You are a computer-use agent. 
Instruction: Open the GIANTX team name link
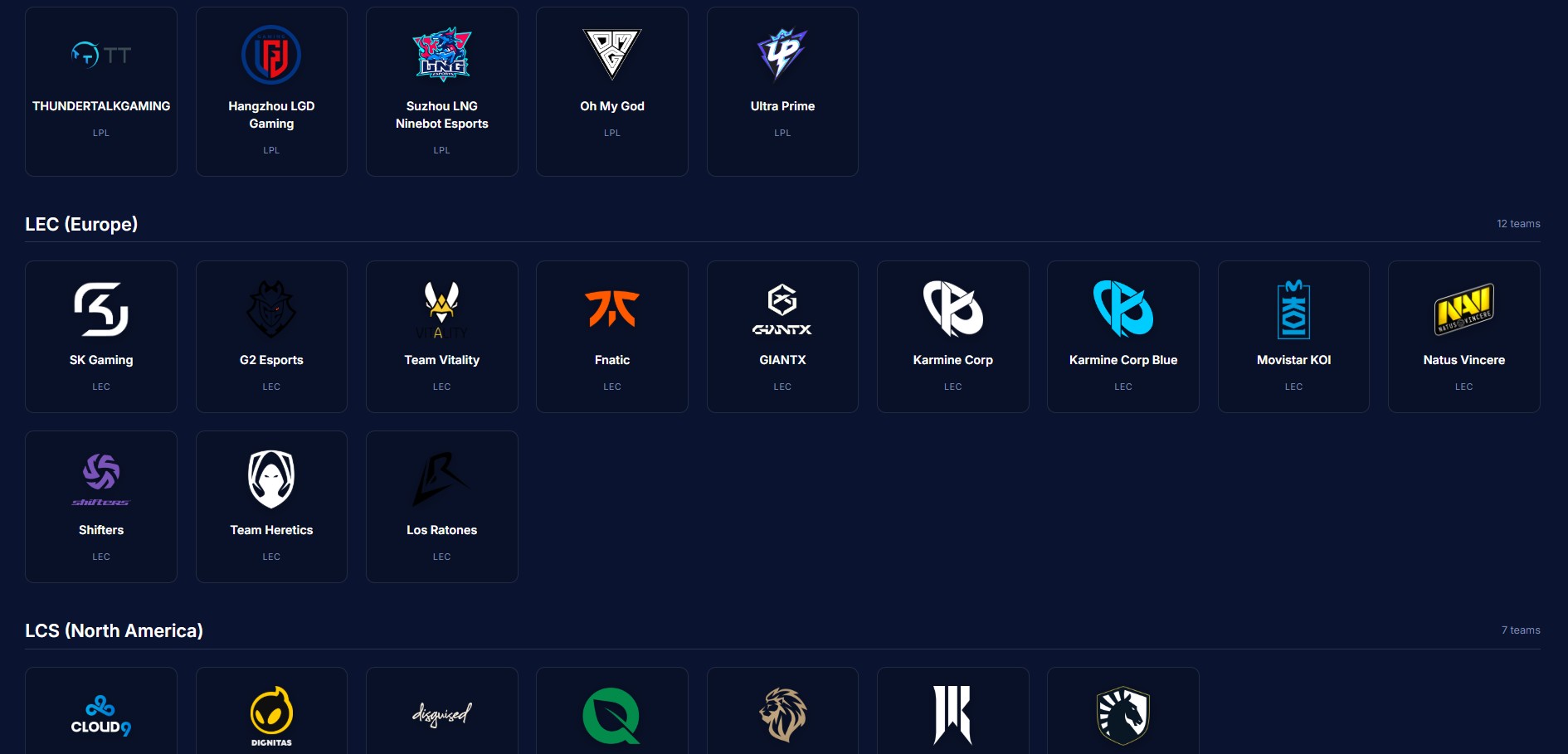(x=782, y=360)
